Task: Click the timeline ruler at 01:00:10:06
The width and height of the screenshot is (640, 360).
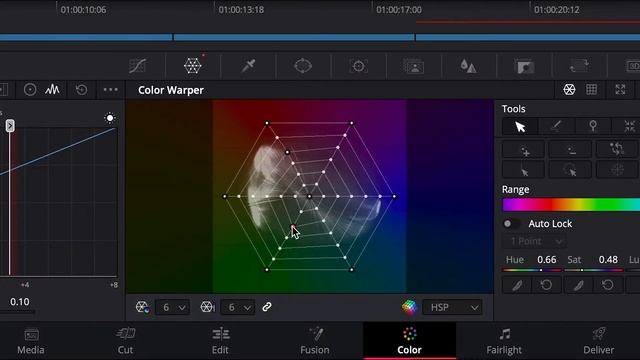Action: tap(83, 10)
